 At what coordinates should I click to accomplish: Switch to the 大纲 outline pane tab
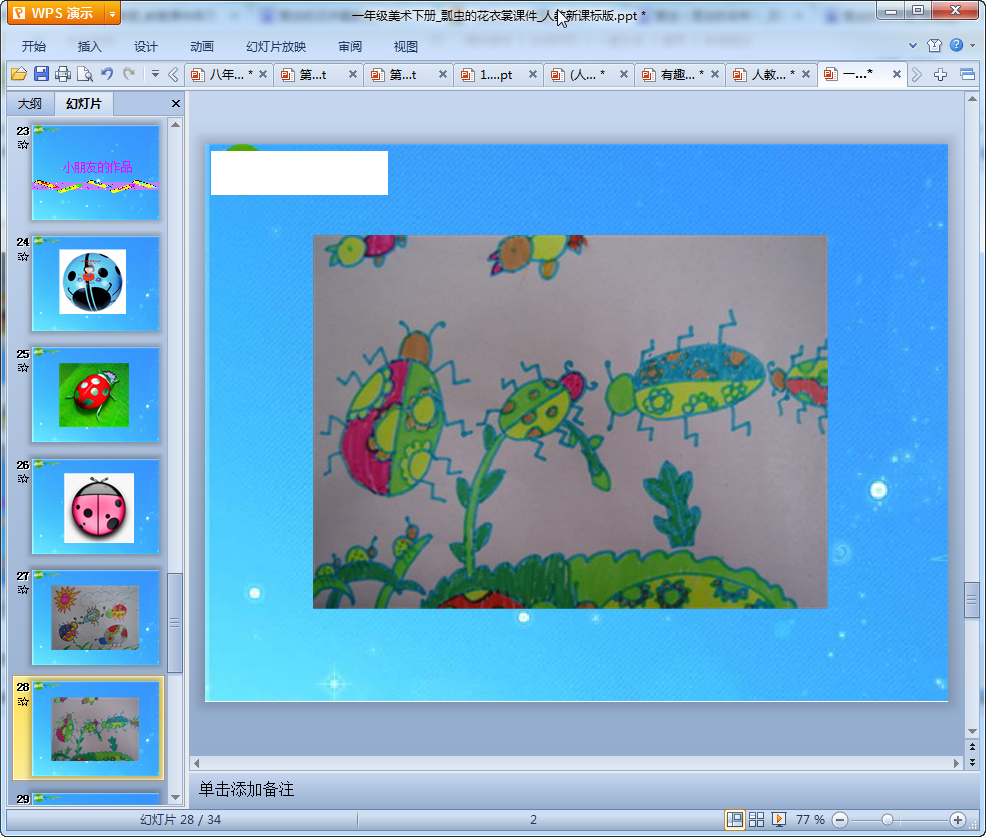(30, 104)
